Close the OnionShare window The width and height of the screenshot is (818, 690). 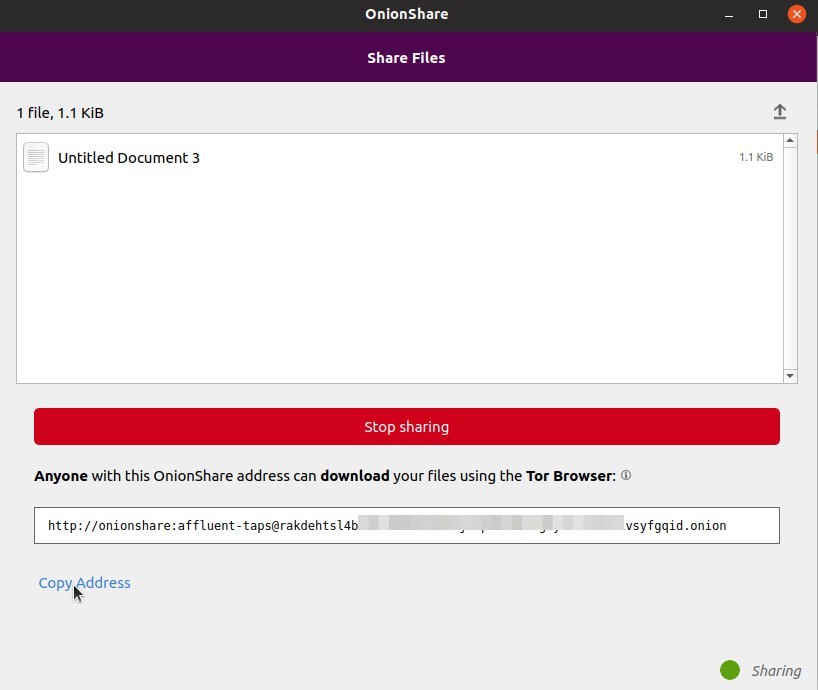click(796, 14)
